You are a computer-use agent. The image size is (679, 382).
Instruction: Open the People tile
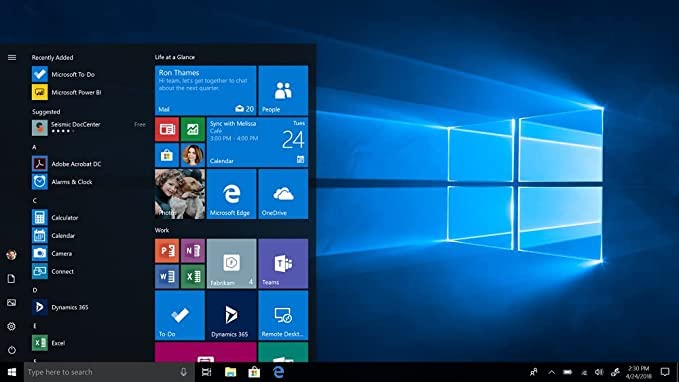[x=283, y=90]
